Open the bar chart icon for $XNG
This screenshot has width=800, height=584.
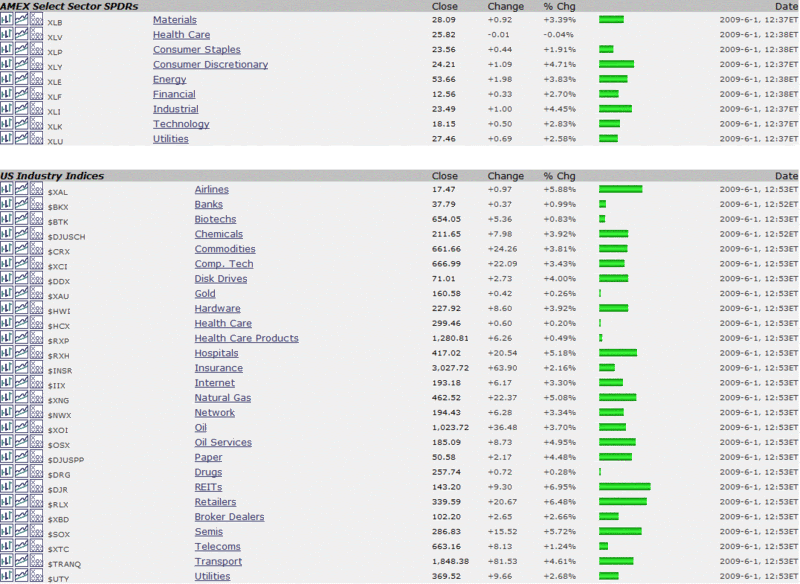tap(7, 397)
